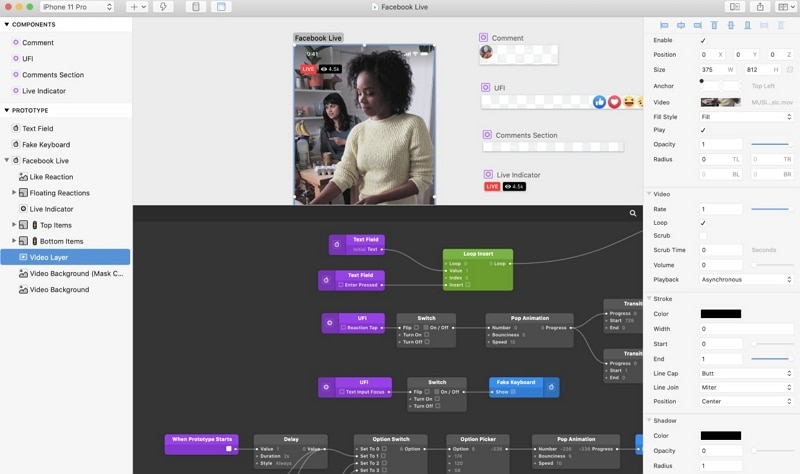Click distribute vertically icon
Screen dimensions: 800x474
(781, 25)
